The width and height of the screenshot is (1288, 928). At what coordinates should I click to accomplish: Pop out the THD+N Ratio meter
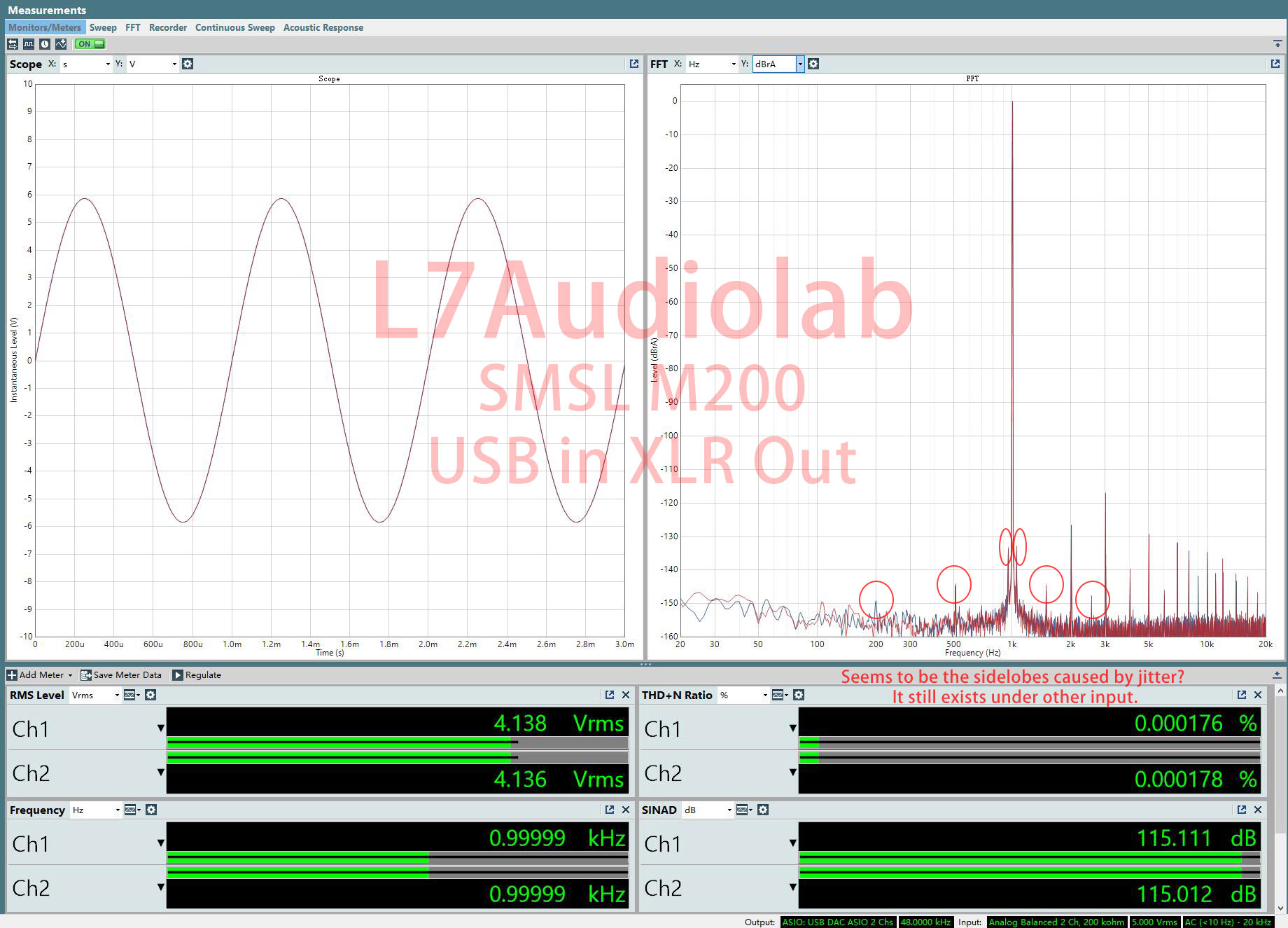point(1242,695)
